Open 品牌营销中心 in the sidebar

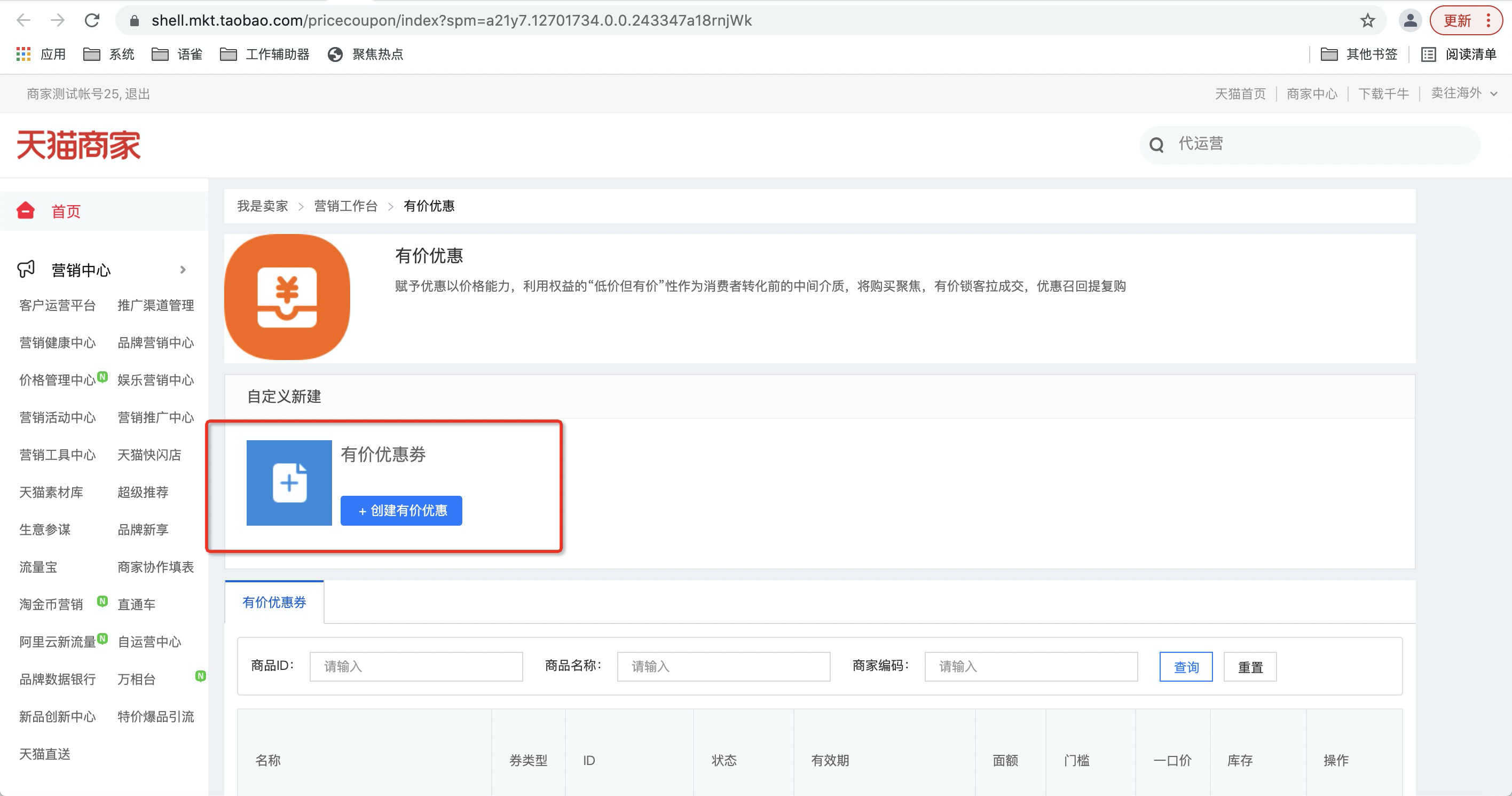point(155,343)
